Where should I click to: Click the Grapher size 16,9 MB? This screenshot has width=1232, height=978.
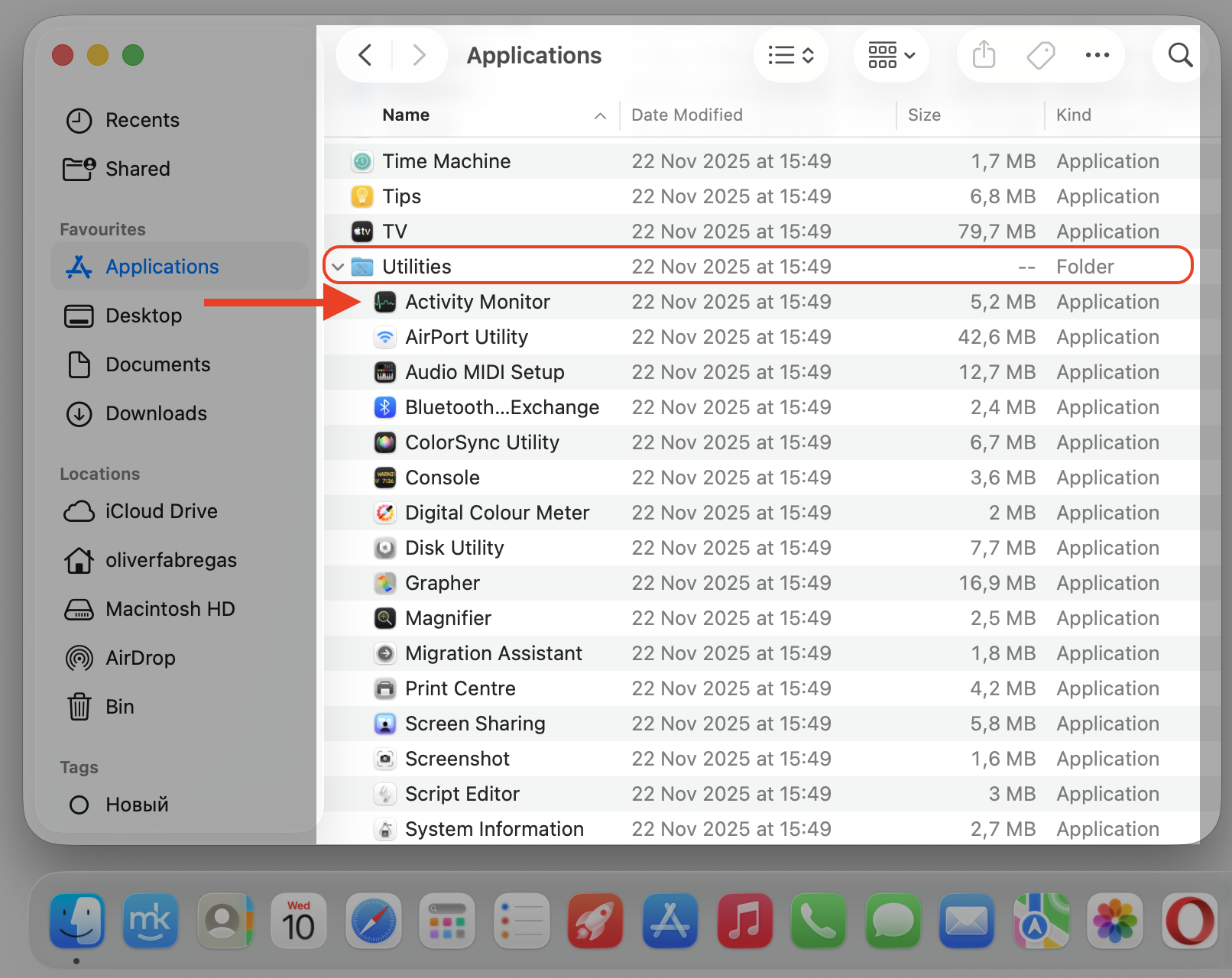click(x=997, y=583)
